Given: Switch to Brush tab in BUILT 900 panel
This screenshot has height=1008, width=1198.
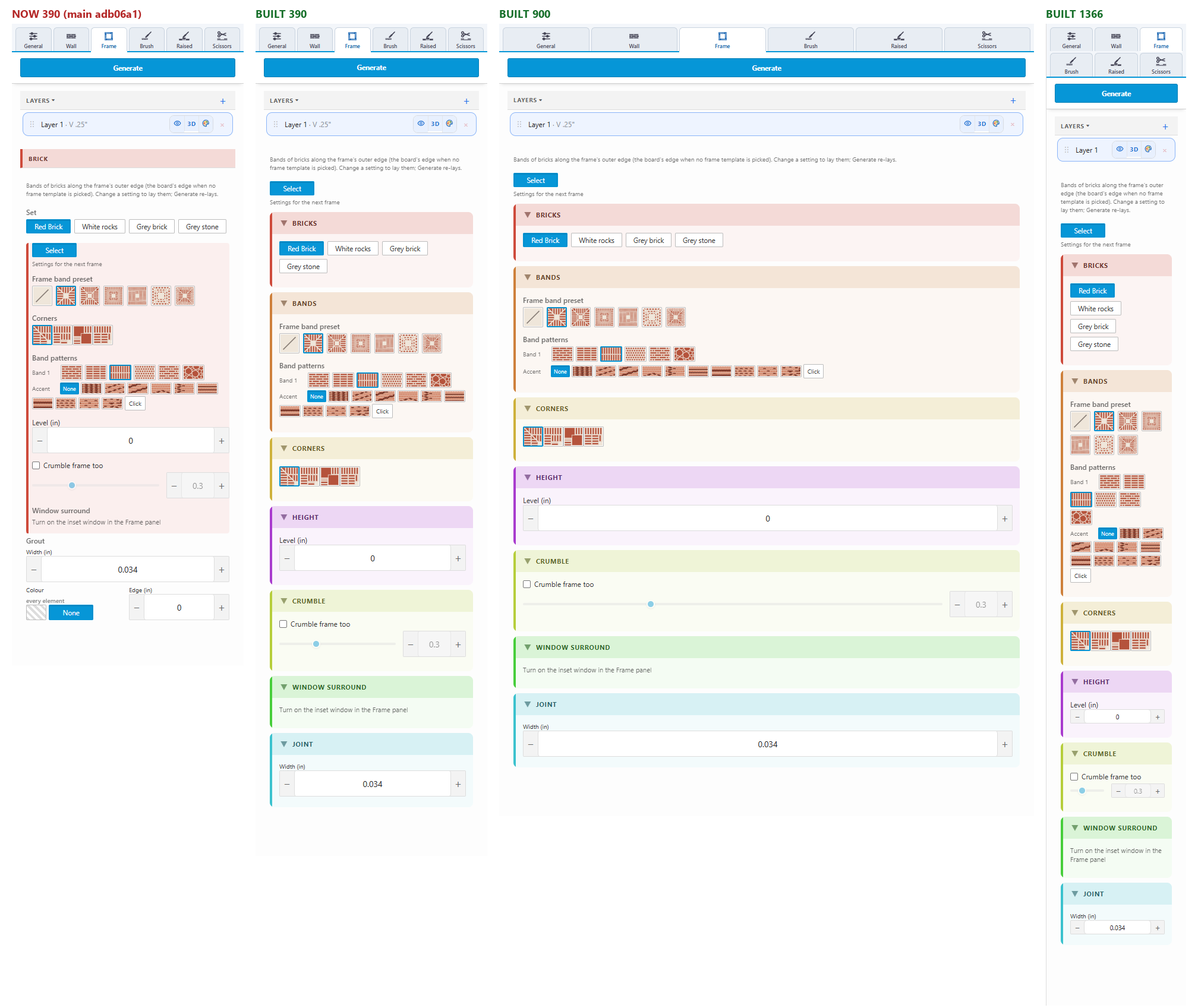Looking at the screenshot, I should click(x=811, y=40).
